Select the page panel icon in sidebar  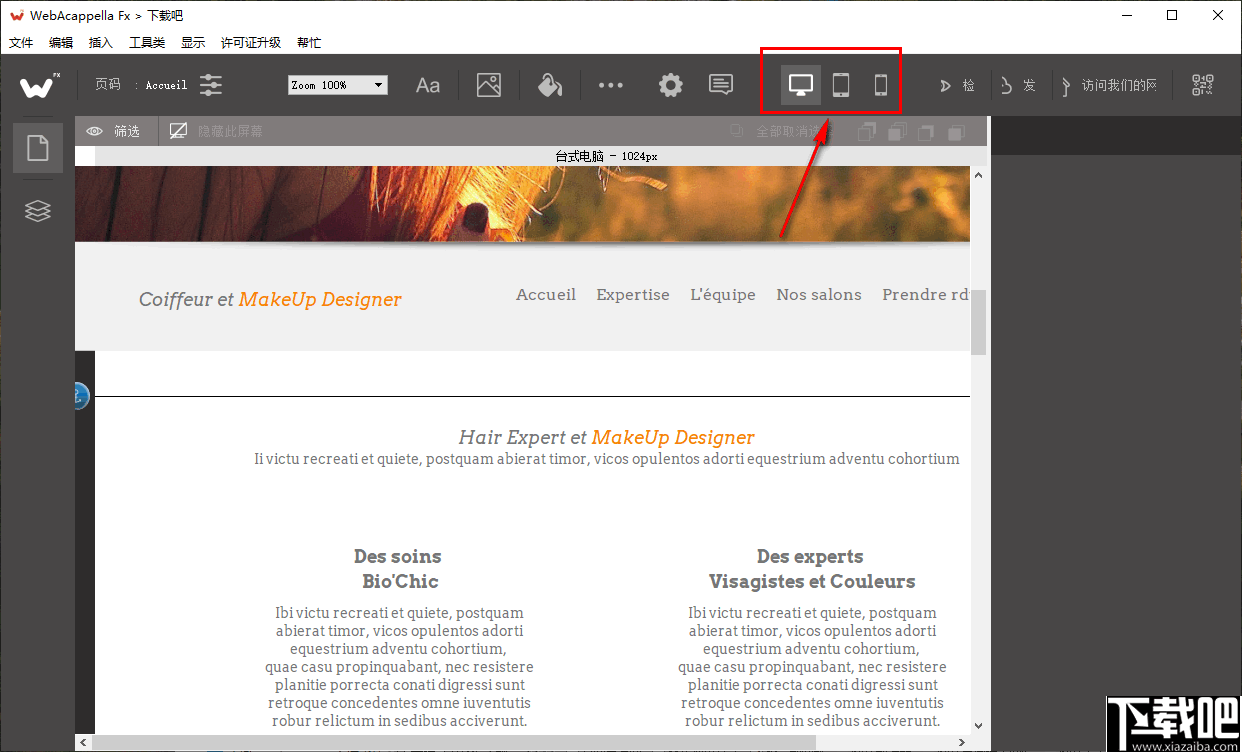[38, 148]
